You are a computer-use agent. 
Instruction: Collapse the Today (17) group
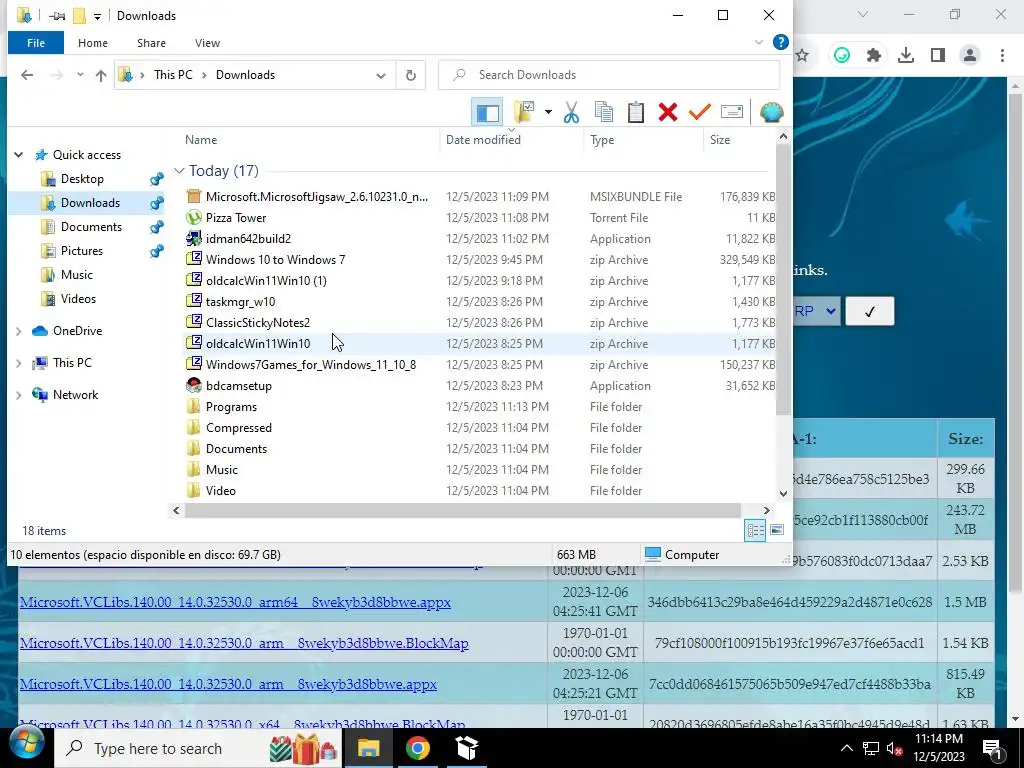pyautogui.click(x=179, y=171)
